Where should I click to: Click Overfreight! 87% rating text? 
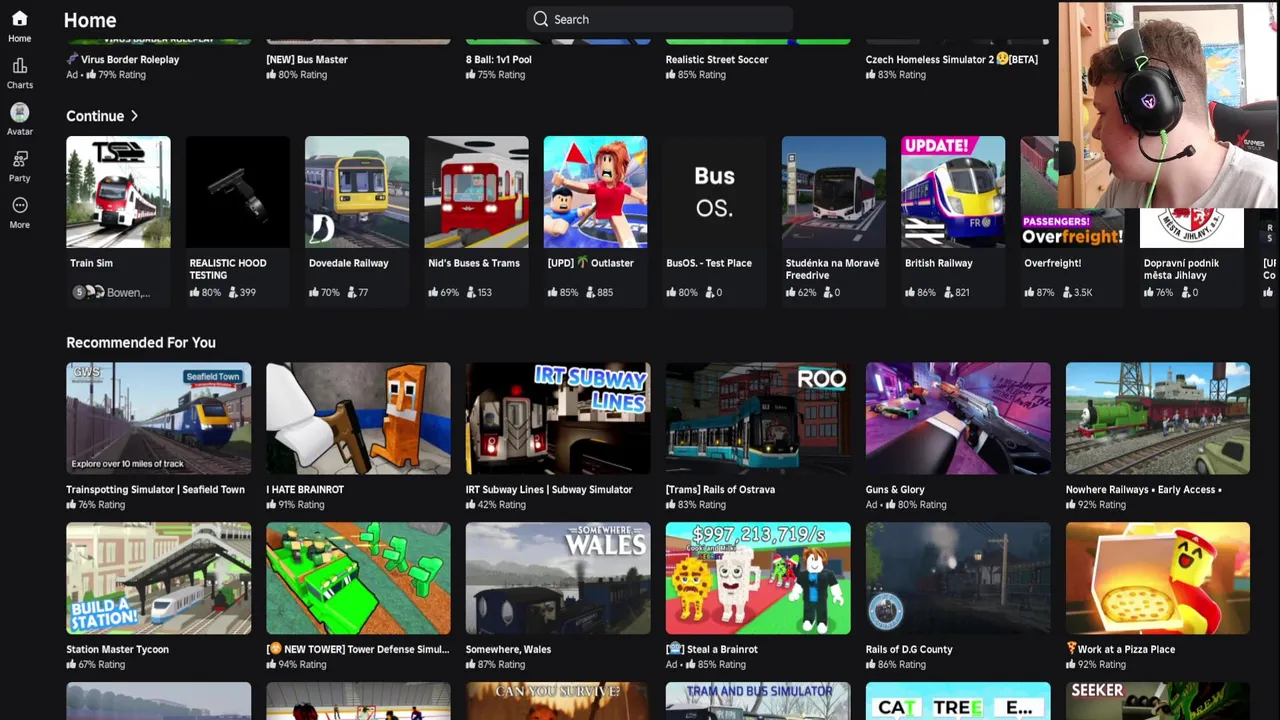[x=1040, y=292]
